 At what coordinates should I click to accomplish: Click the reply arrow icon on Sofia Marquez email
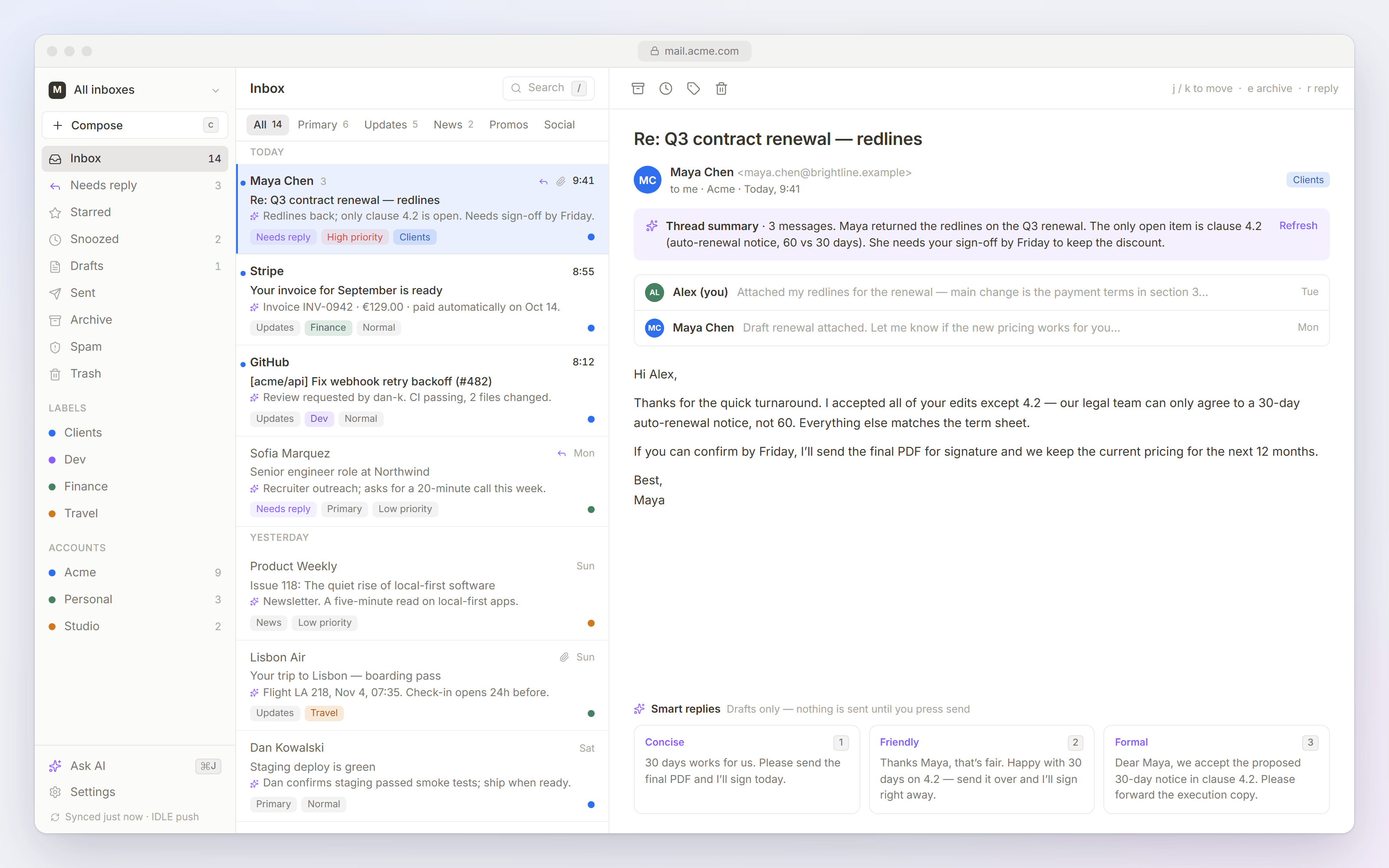(561, 454)
